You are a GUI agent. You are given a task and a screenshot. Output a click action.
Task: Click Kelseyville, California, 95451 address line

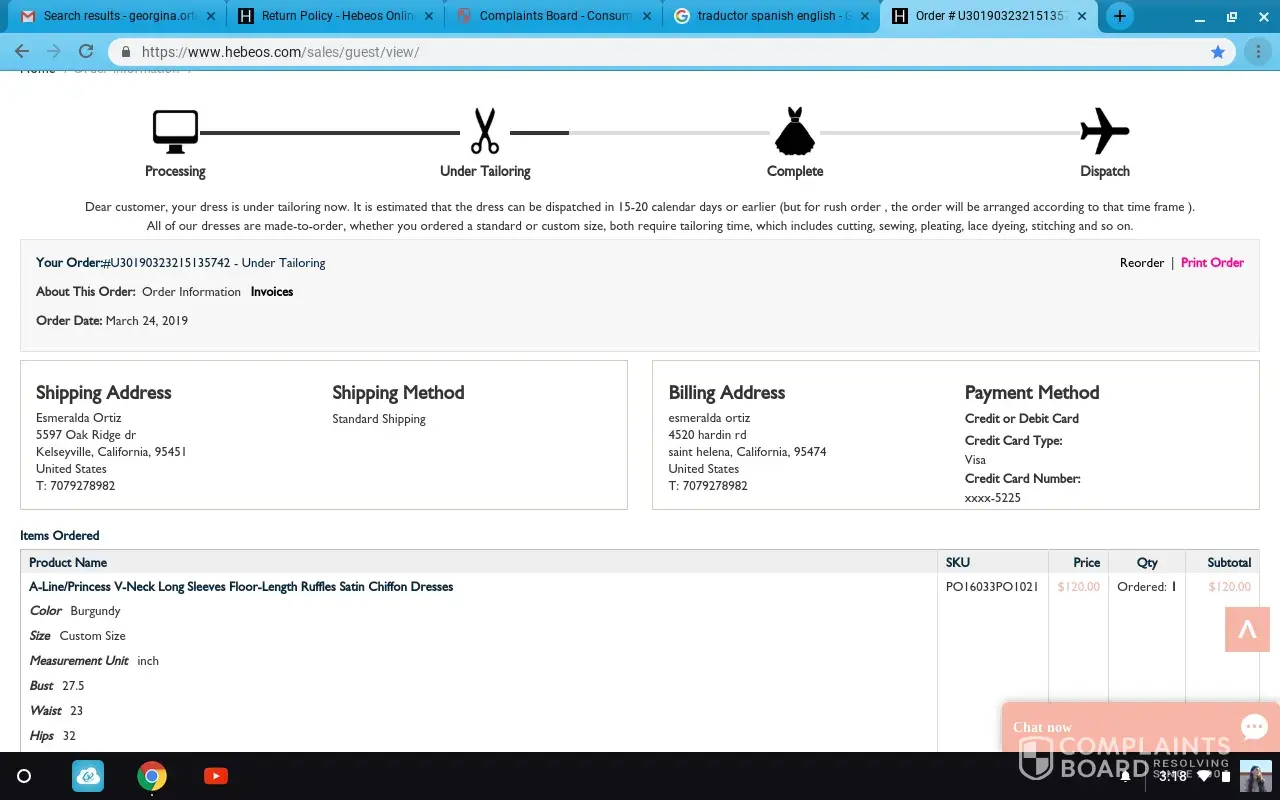point(111,452)
